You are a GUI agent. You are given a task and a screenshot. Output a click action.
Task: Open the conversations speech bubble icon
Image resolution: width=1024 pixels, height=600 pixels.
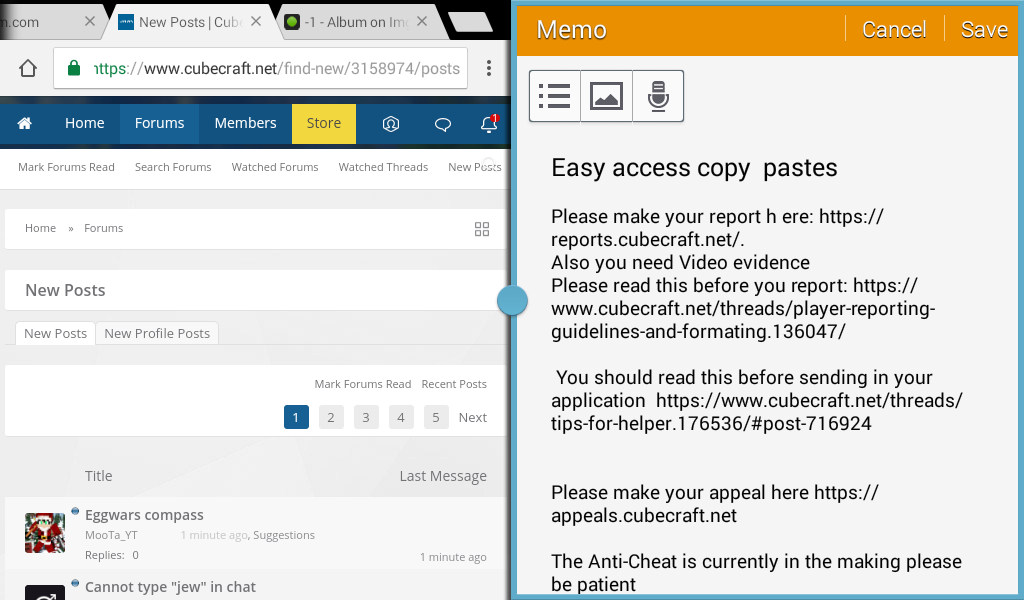click(443, 123)
